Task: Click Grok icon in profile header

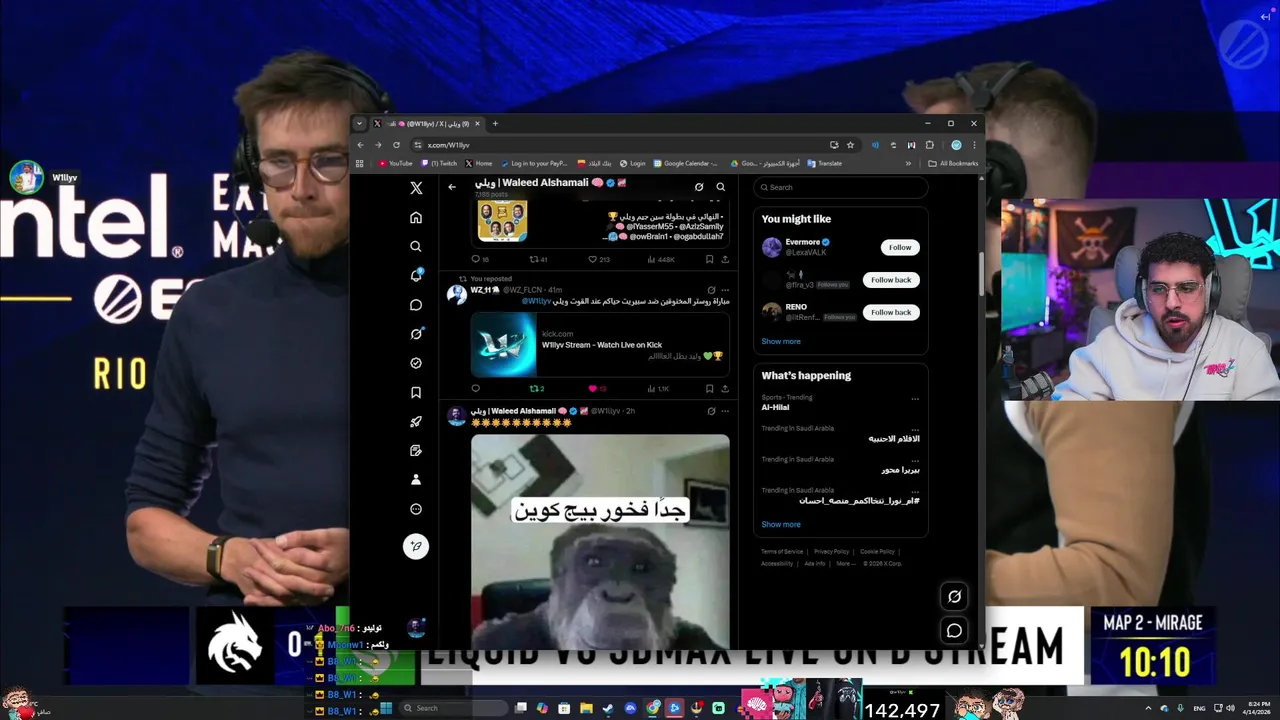Action: pos(699,187)
